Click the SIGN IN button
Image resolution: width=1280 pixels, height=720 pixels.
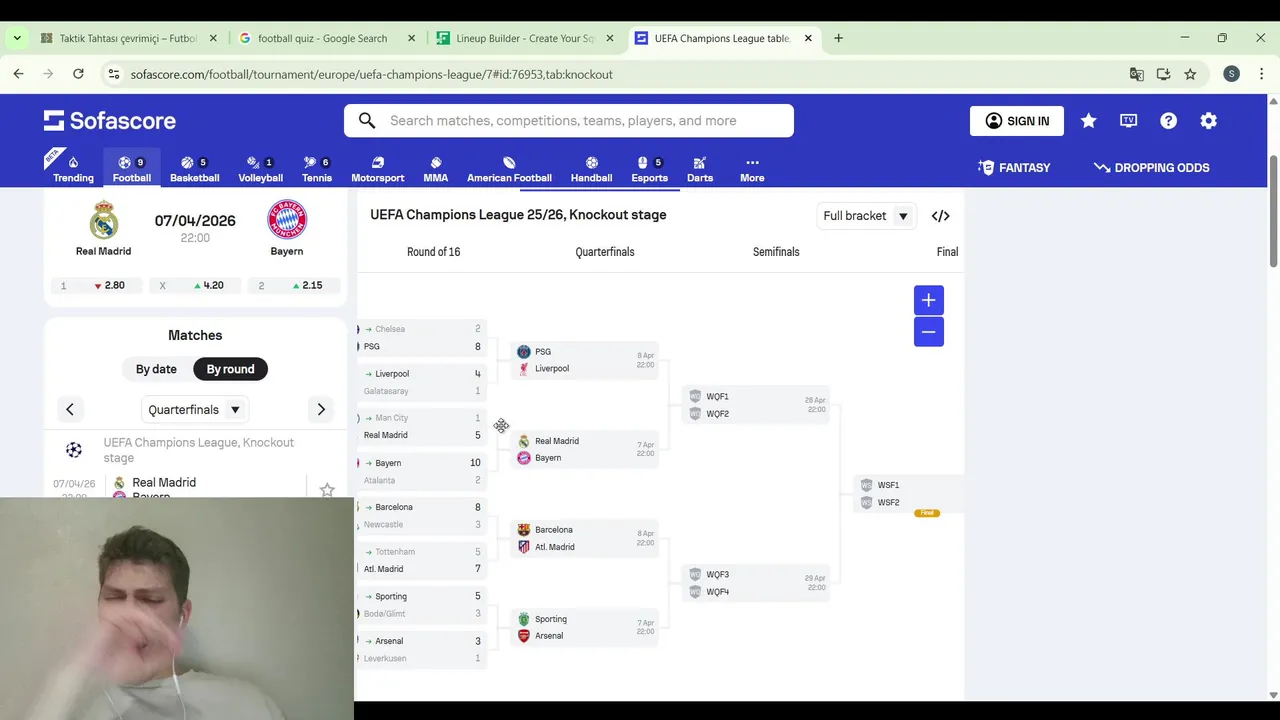coord(1017,121)
